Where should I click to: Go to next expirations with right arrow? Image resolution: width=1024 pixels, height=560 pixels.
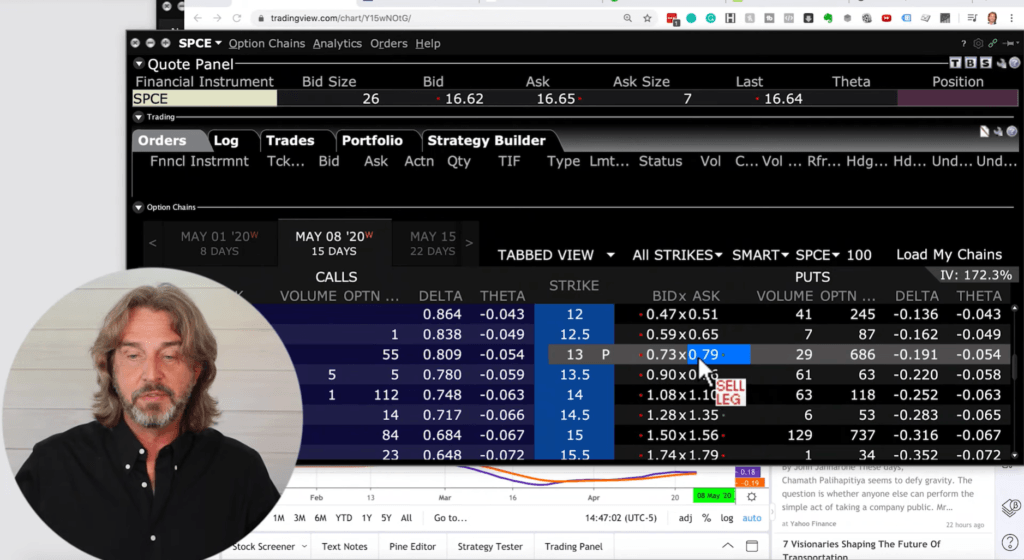point(469,243)
